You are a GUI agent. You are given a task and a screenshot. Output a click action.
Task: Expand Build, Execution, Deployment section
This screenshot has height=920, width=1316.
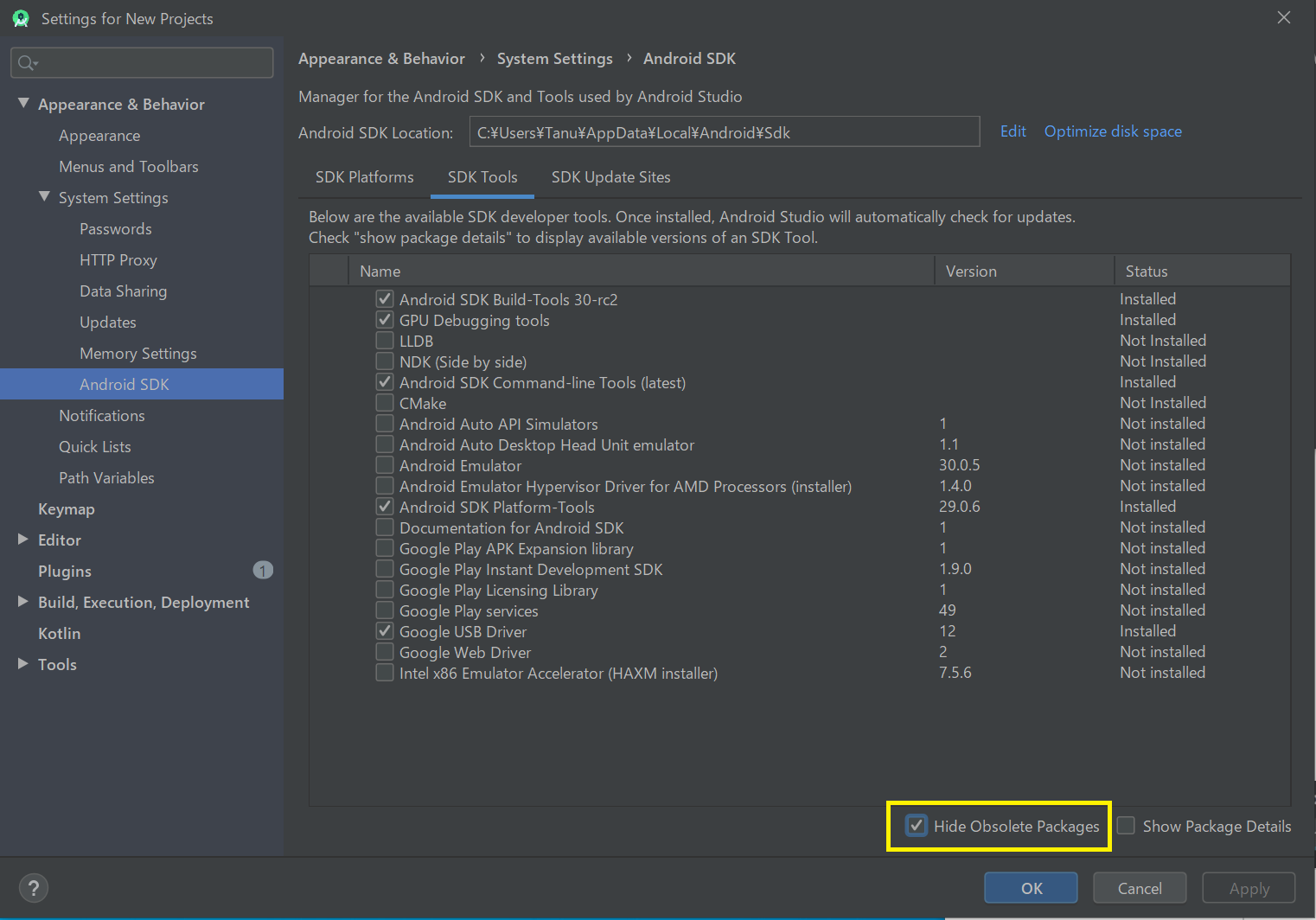pos(23,602)
